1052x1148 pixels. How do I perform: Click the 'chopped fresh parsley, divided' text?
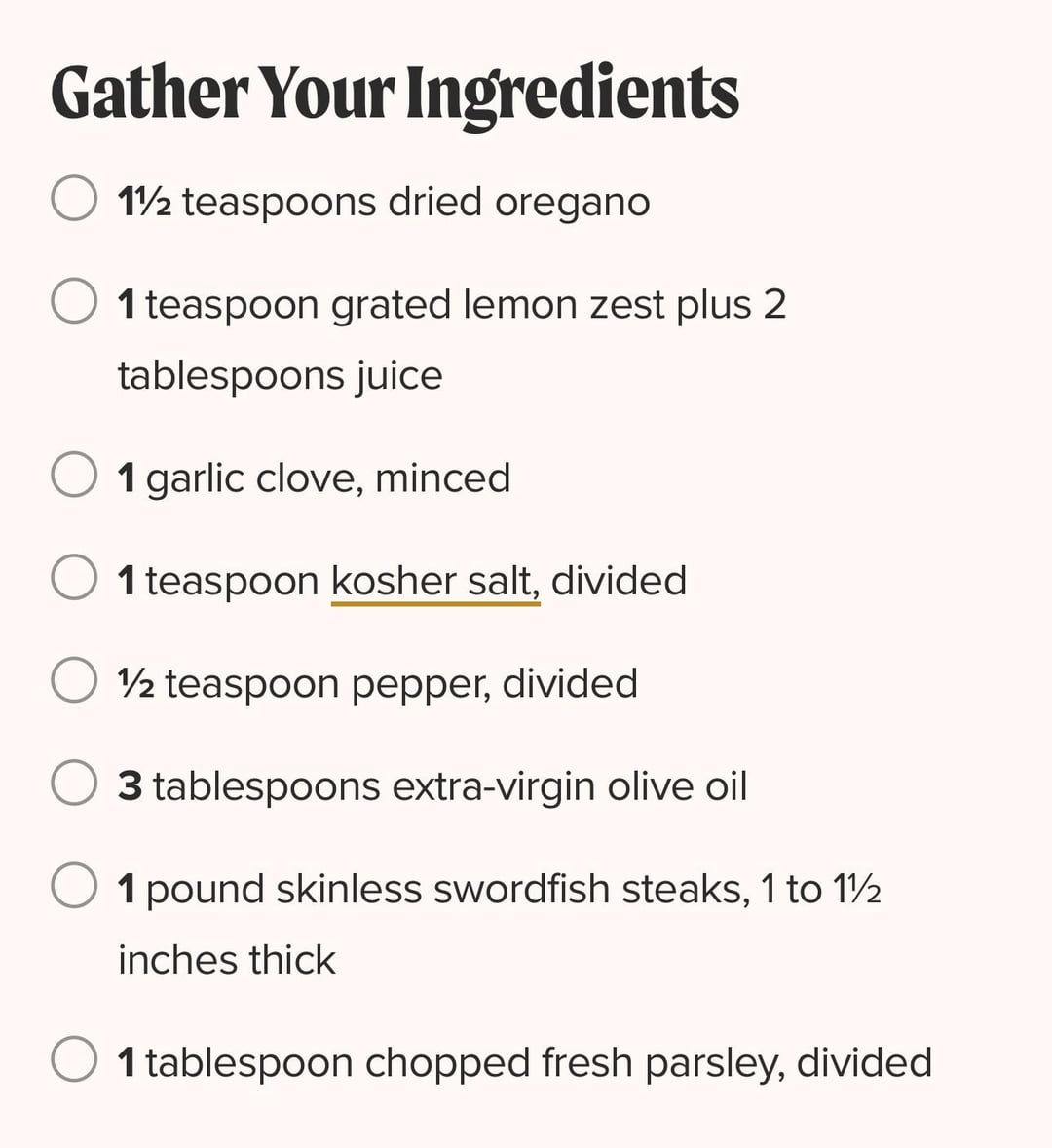(539, 1063)
